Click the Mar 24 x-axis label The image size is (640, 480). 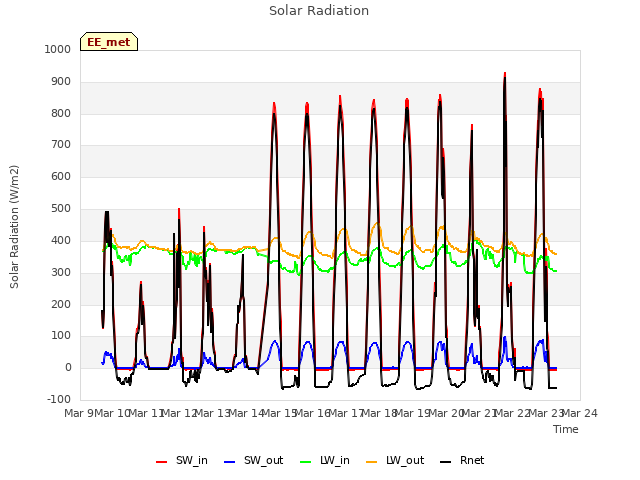point(580,413)
